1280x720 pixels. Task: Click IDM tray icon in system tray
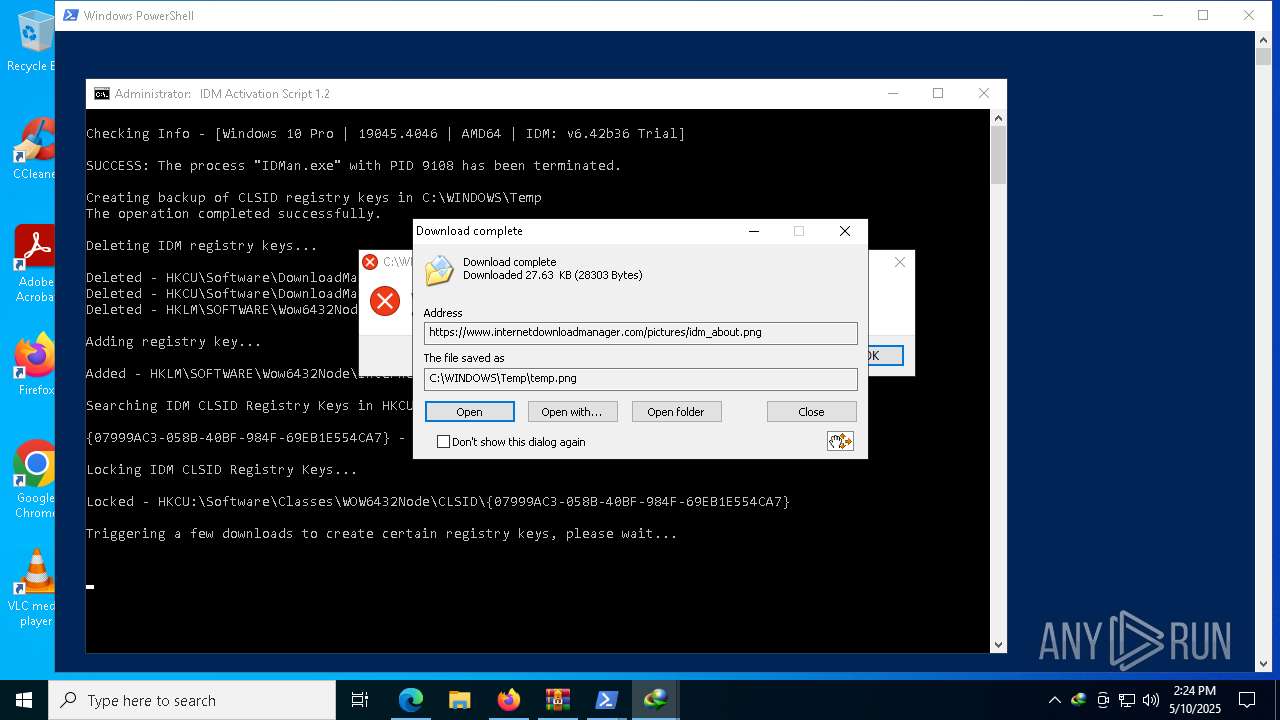click(x=1078, y=700)
